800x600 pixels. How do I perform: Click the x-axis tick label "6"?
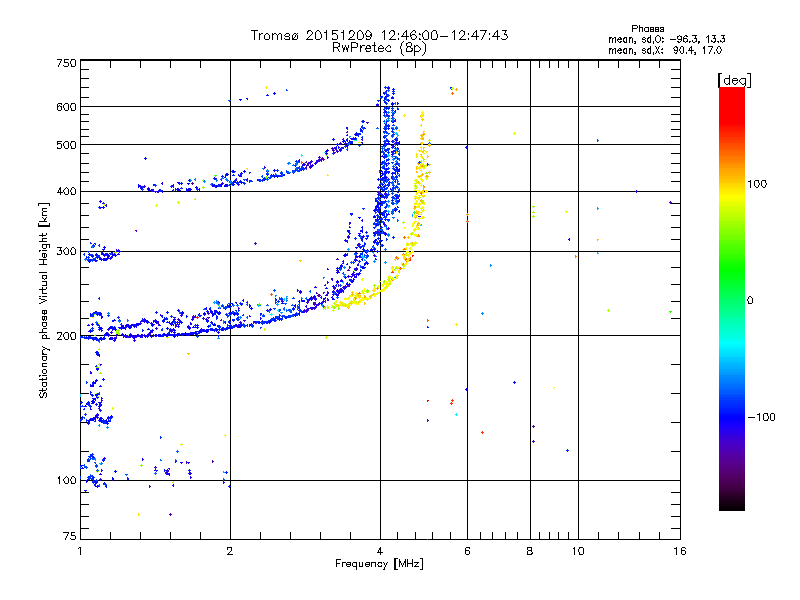(x=467, y=551)
